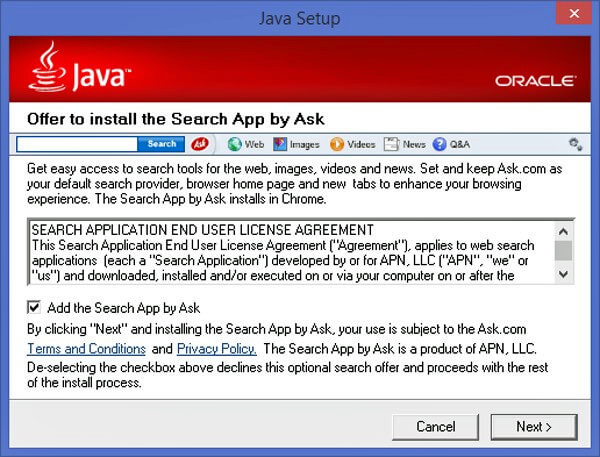Focus the Ask toolbar search field

[x=77, y=144]
